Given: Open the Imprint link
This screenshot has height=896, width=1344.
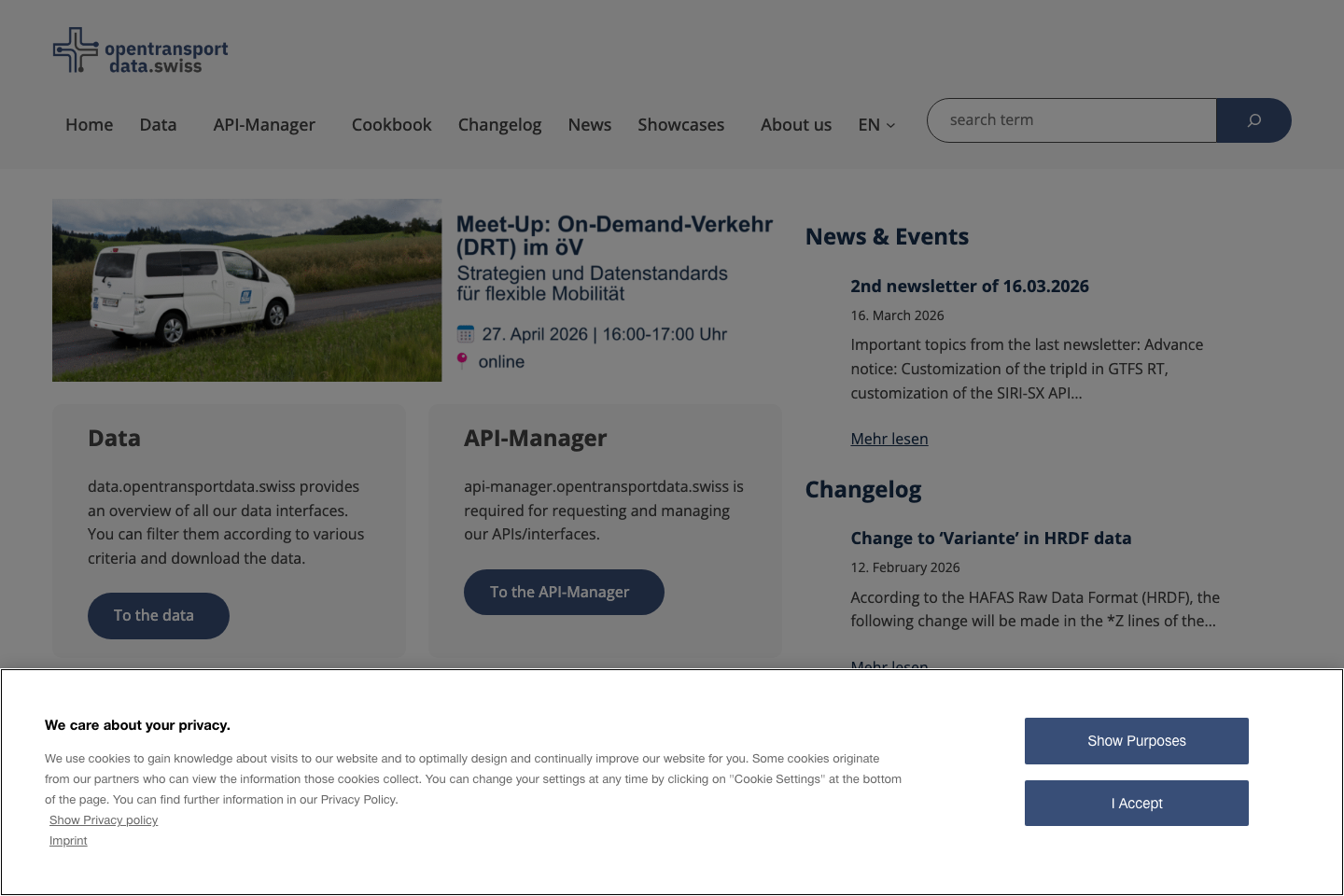Looking at the screenshot, I should point(68,840).
